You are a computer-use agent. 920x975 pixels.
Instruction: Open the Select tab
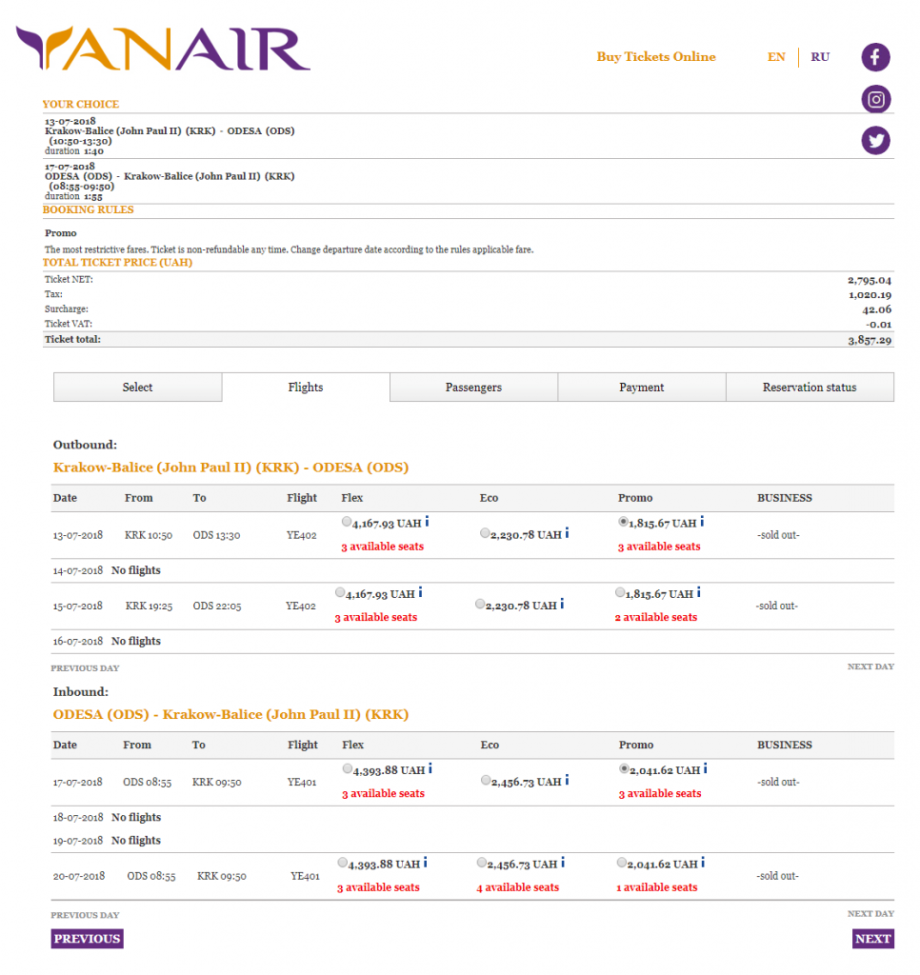[137, 388]
